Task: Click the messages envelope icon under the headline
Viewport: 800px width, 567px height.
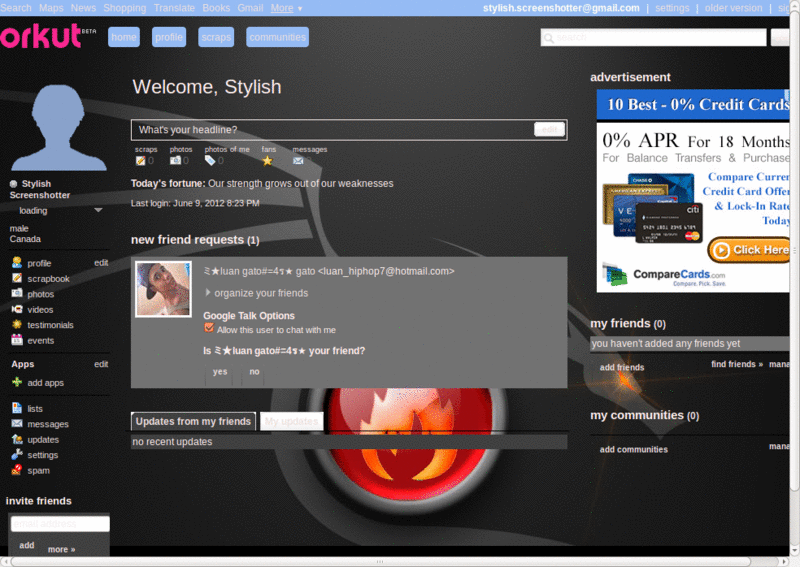Action: point(298,161)
